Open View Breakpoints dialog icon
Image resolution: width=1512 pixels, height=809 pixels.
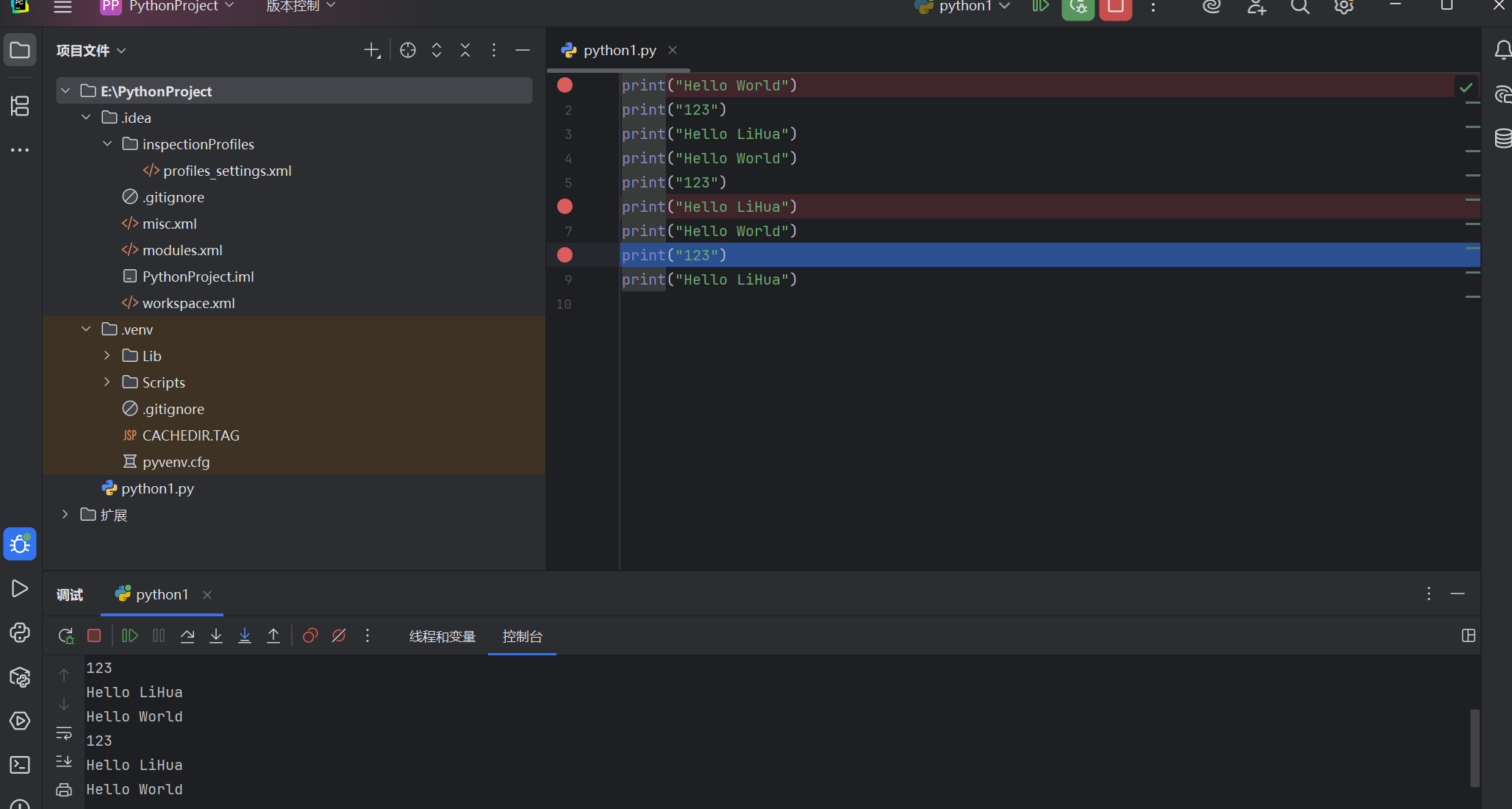[310, 635]
